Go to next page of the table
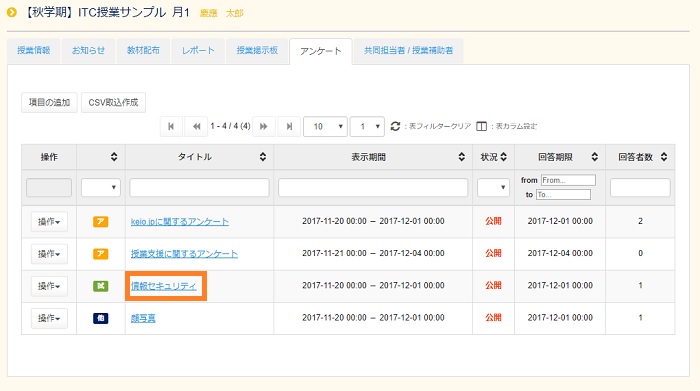This screenshot has height=391, width=700. tap(263, 126)
